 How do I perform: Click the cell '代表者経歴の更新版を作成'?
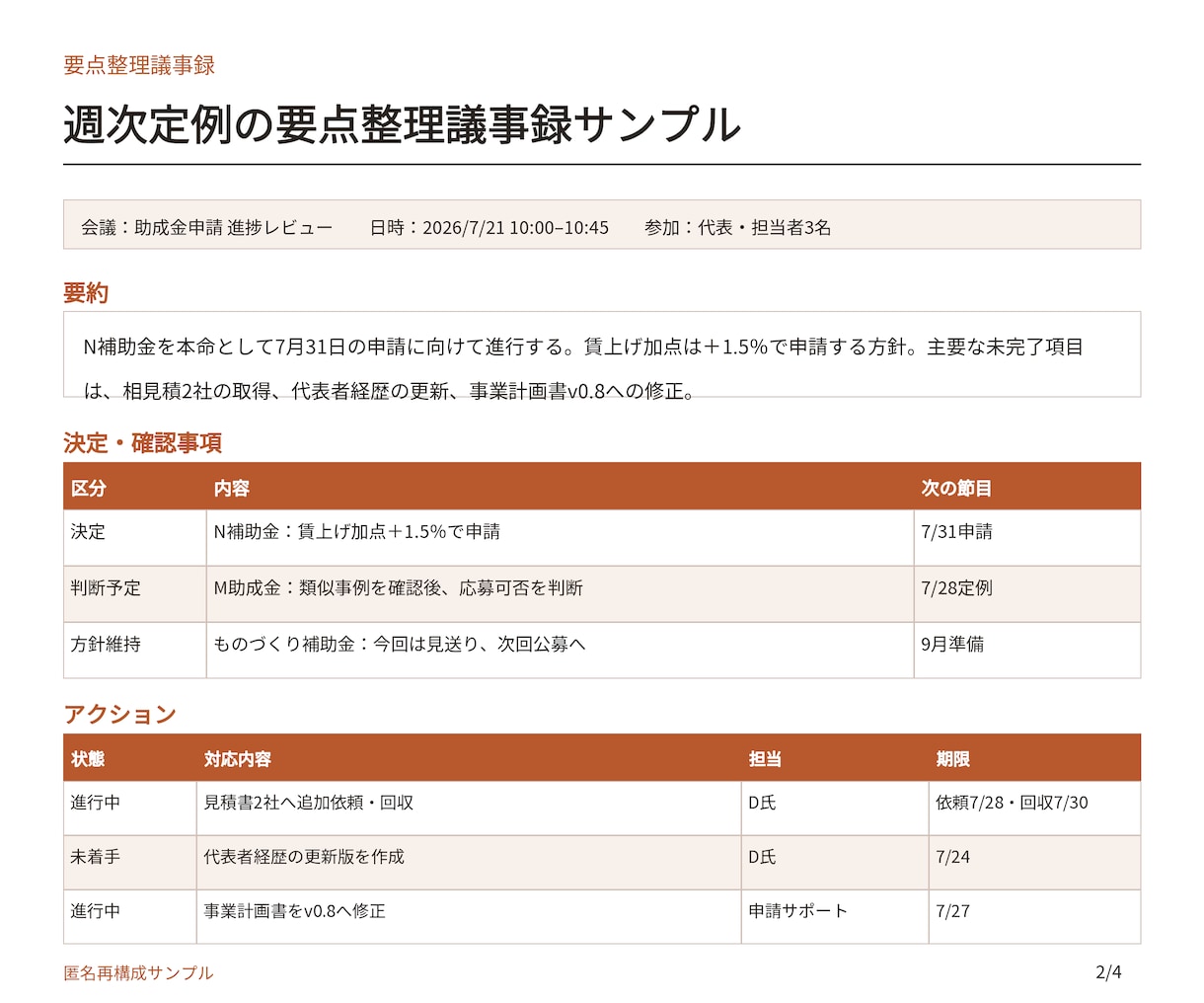coord(304,857)
